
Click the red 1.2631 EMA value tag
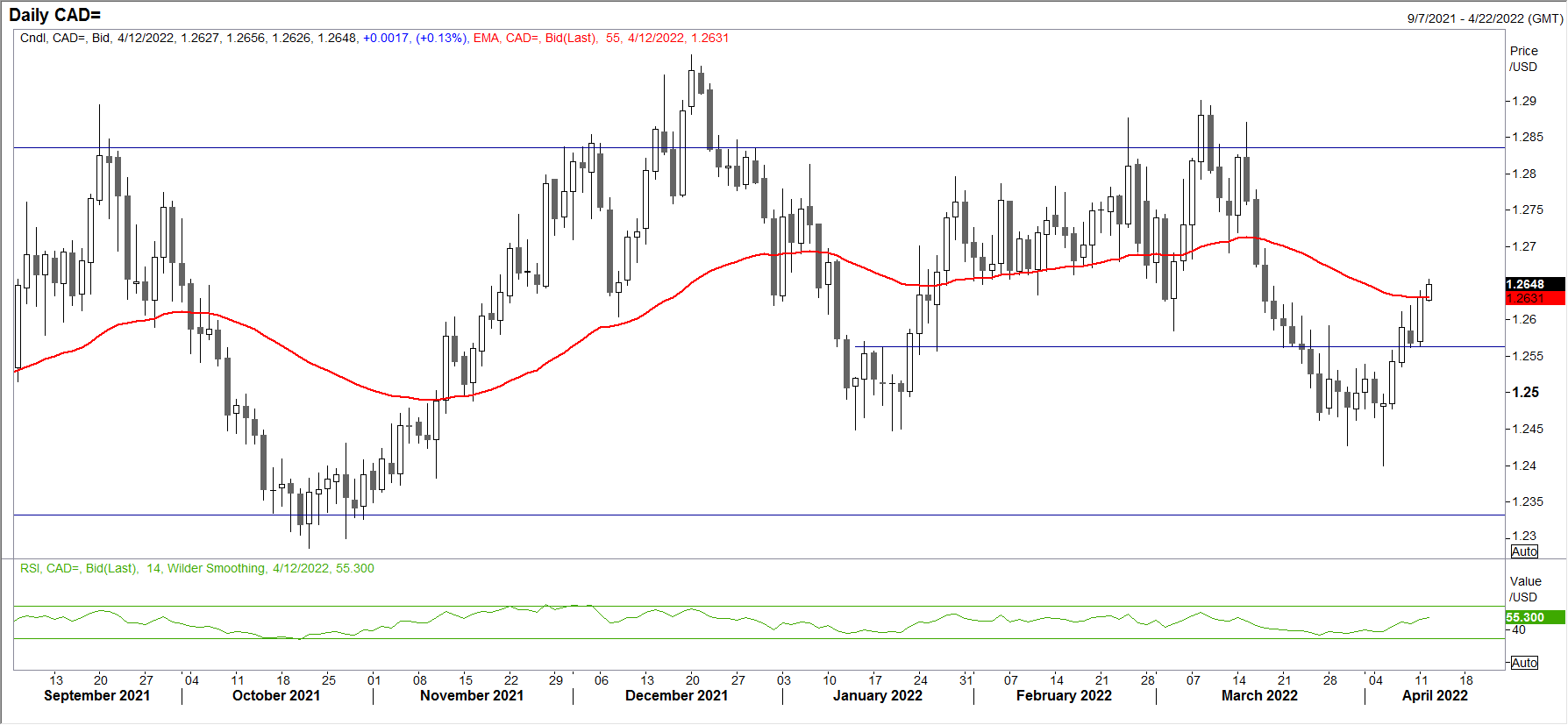pyautogui.click(x=1535, y=298)
